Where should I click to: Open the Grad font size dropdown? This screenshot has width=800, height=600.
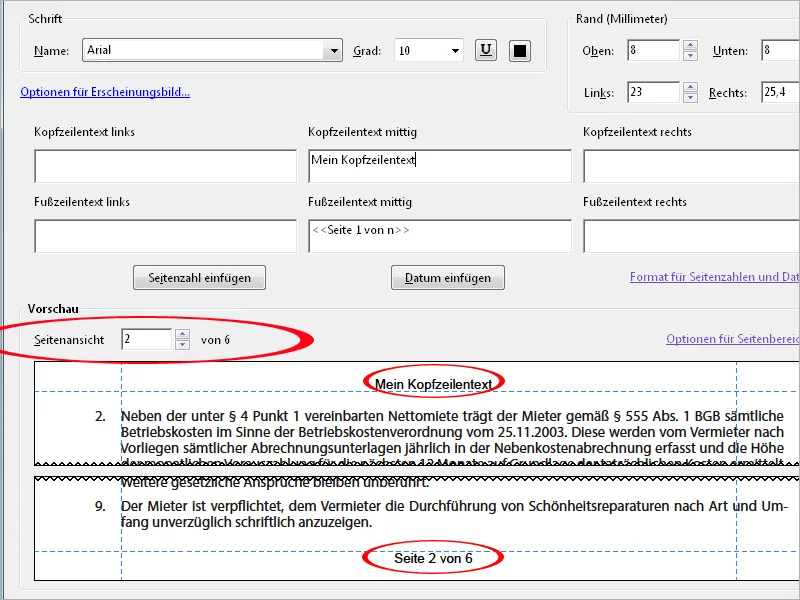point(455,51)
